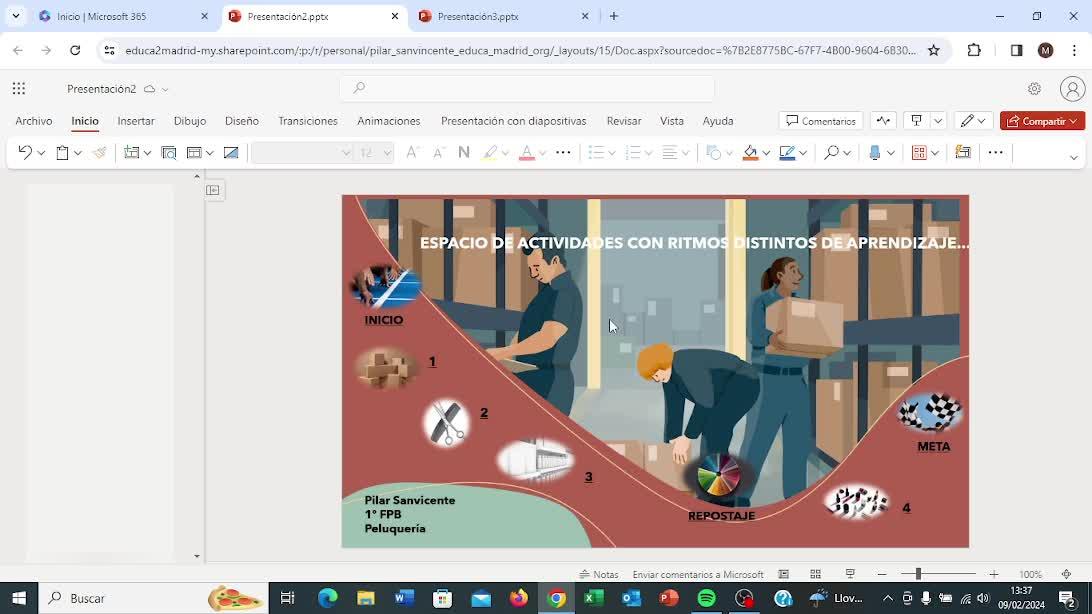Open the editing mode pencil button
Screen dimensions: 1092x614
[973, 121]
